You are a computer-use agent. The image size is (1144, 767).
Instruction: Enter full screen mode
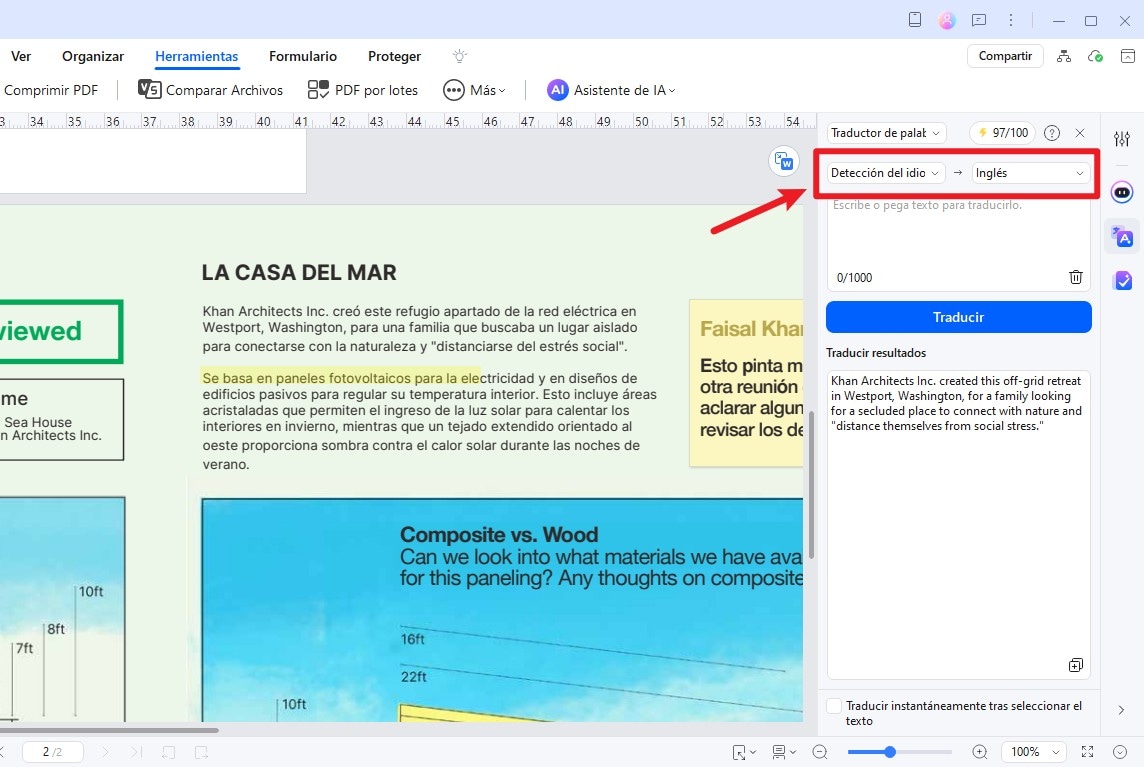[x=1087, y=752]
